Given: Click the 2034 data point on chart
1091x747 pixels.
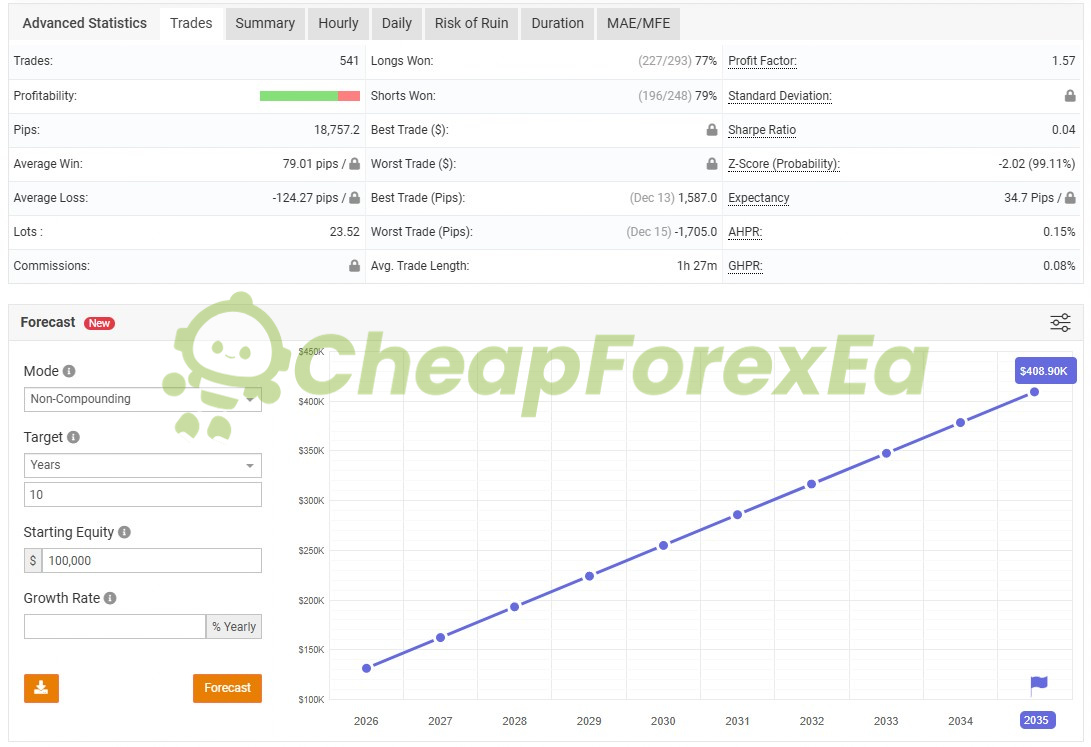Looking at the screenshot, I should tap(960, 423).
